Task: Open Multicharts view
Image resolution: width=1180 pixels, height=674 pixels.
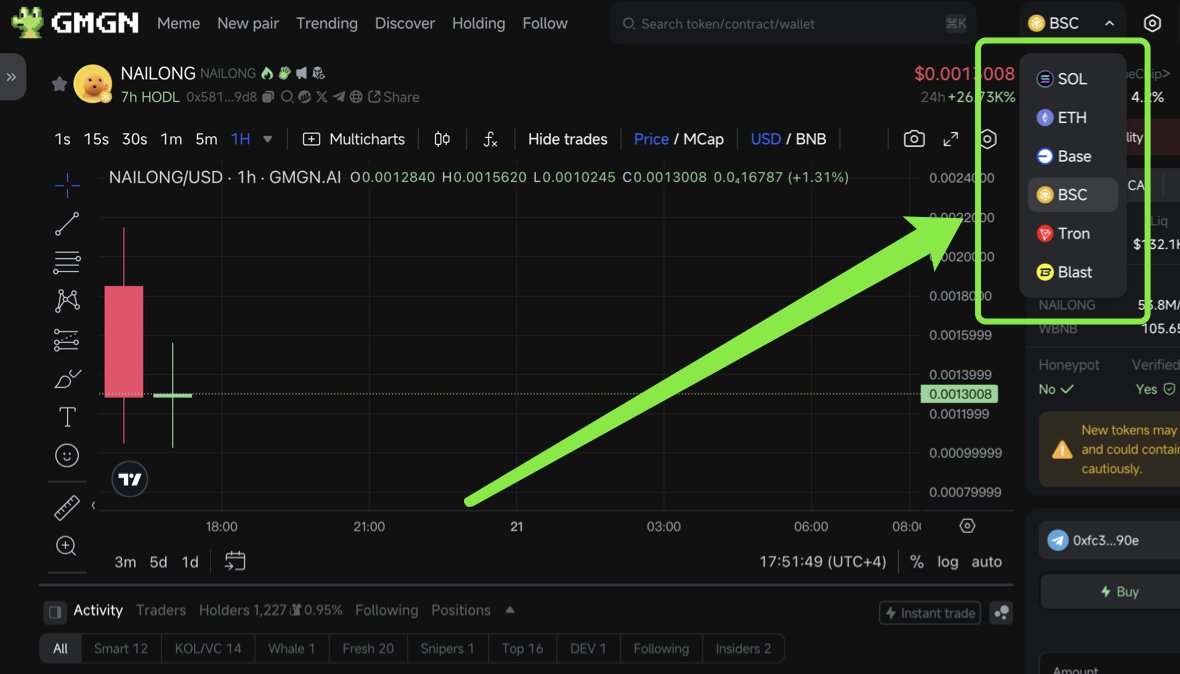Action: pos(354,139)
